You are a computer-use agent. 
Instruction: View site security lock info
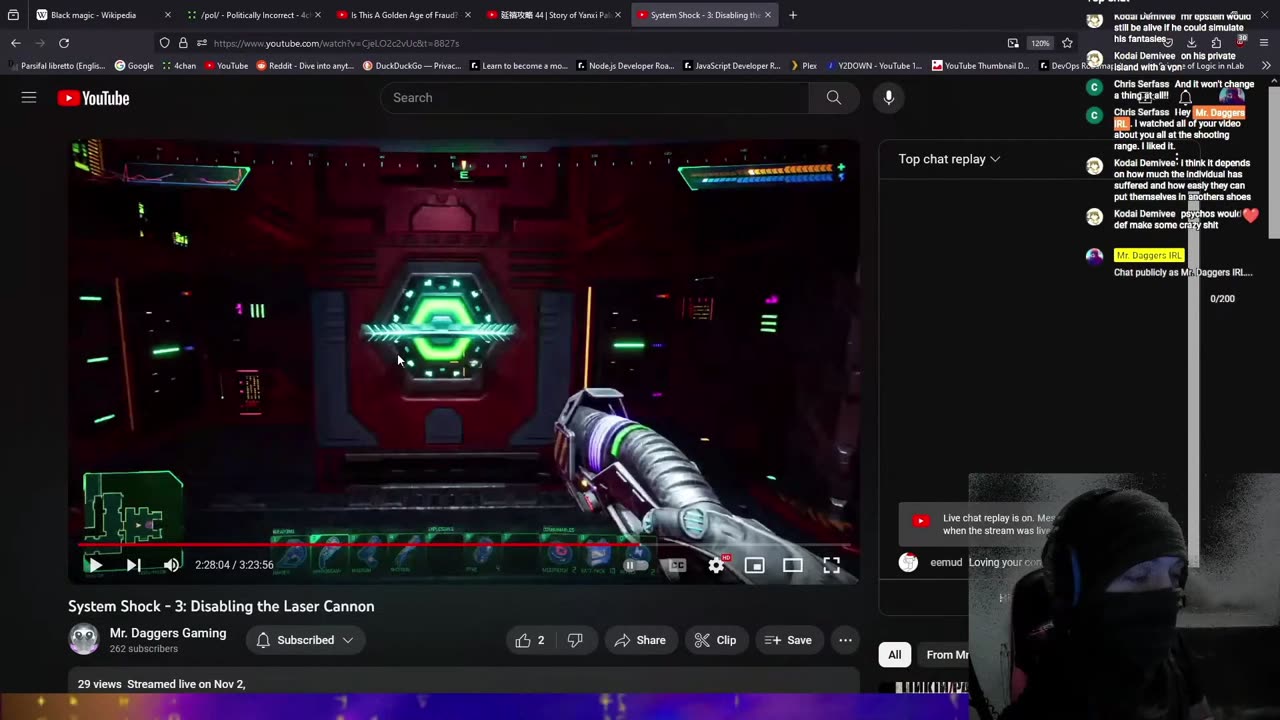[183, 43]
